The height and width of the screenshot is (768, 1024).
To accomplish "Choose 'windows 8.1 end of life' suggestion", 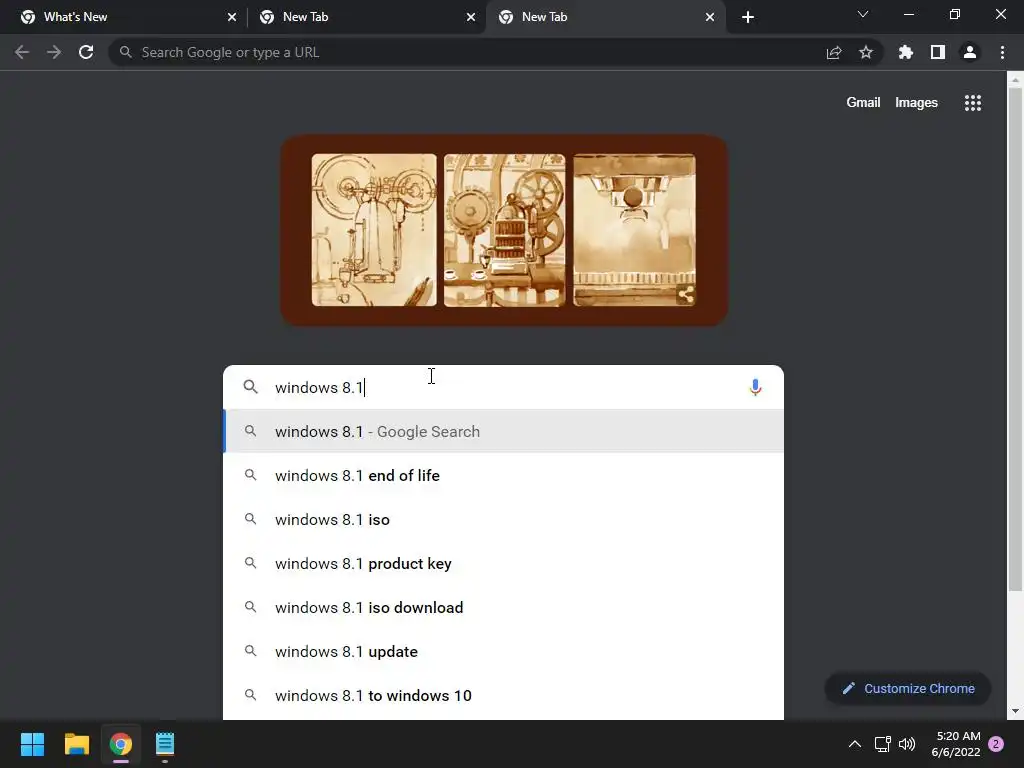I will pyautogui.click(x=503, y=475).
